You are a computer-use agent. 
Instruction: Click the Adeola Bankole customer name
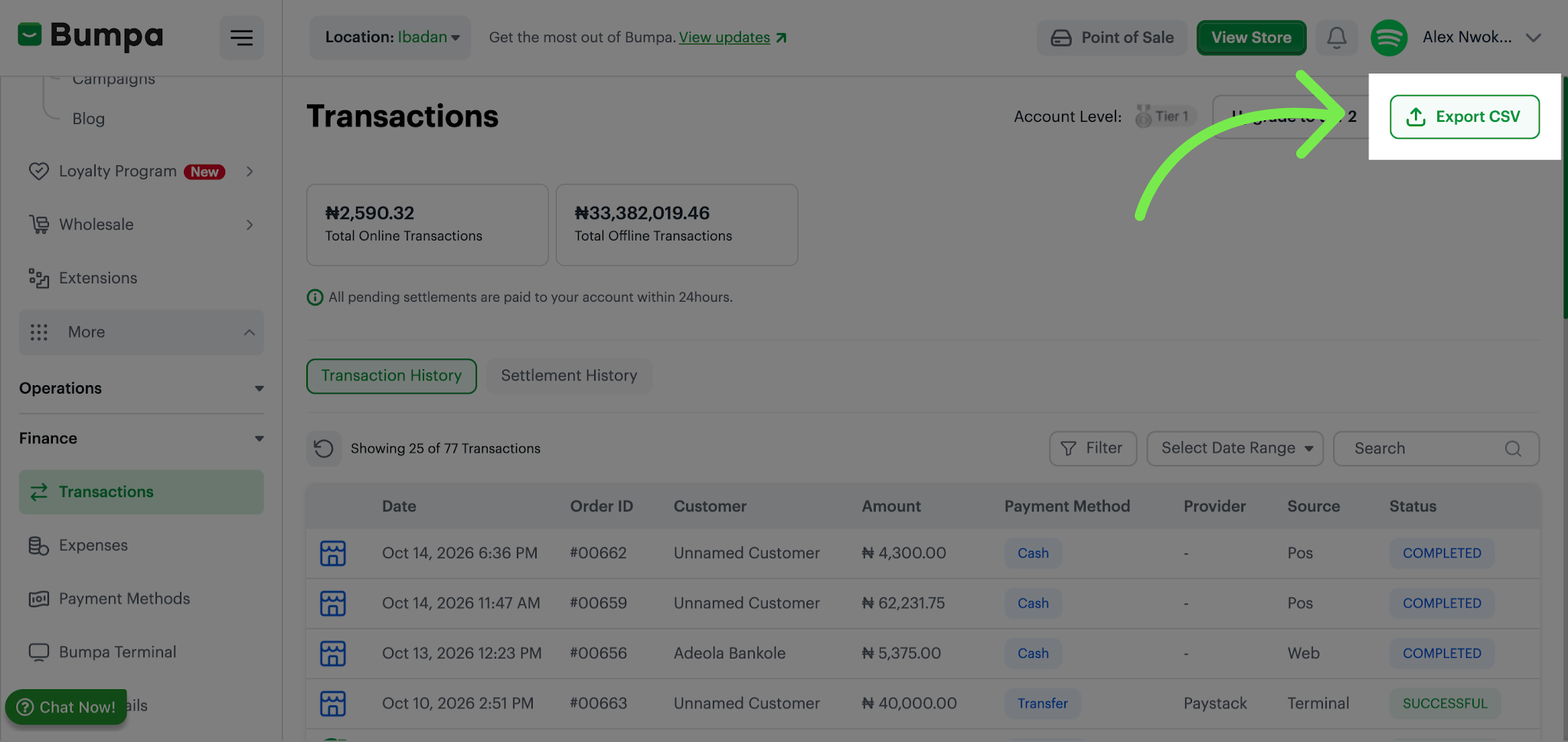[x=729, y=653]
